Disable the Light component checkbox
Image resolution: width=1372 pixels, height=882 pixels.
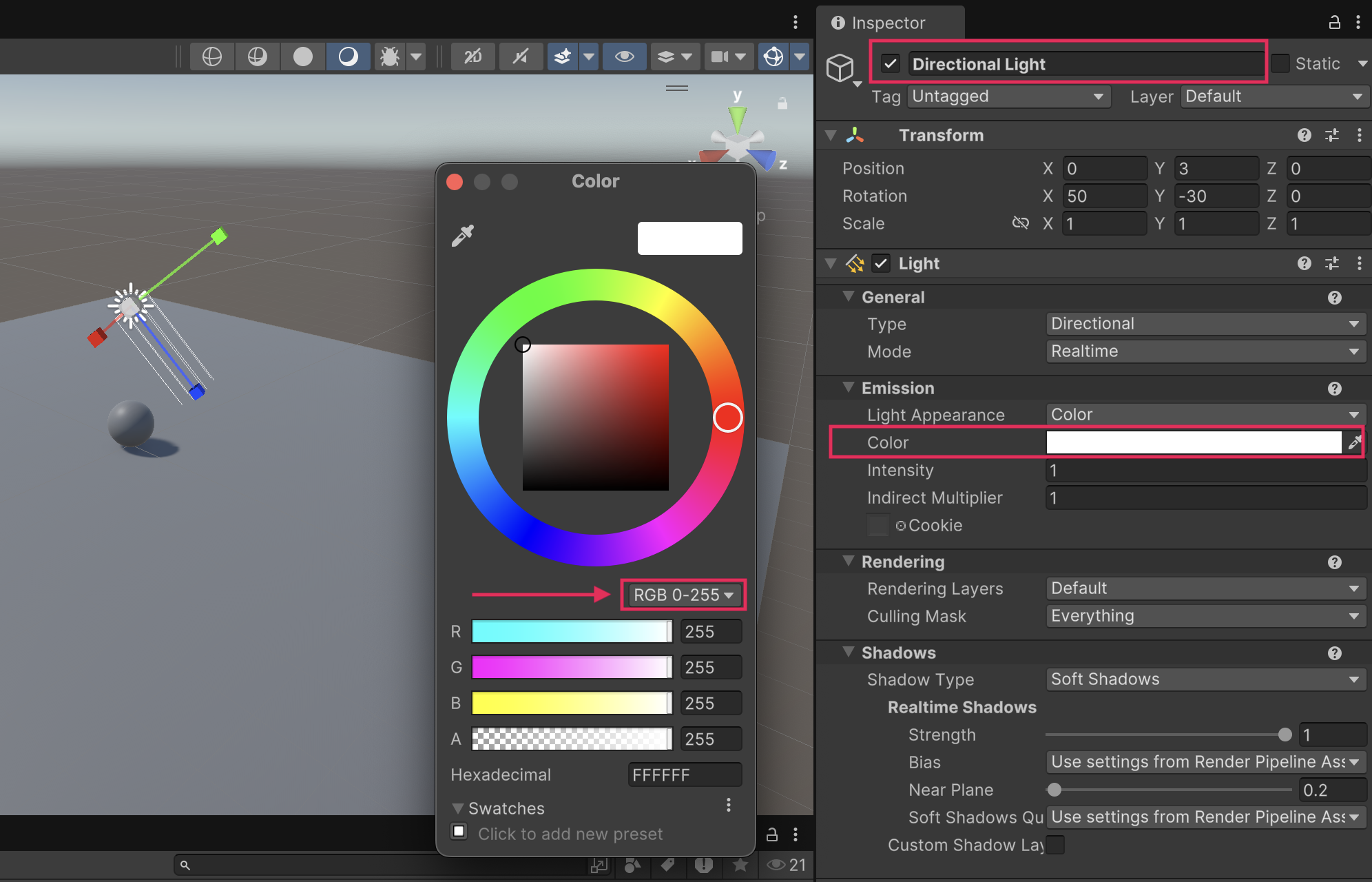click(x=881, y=263)
